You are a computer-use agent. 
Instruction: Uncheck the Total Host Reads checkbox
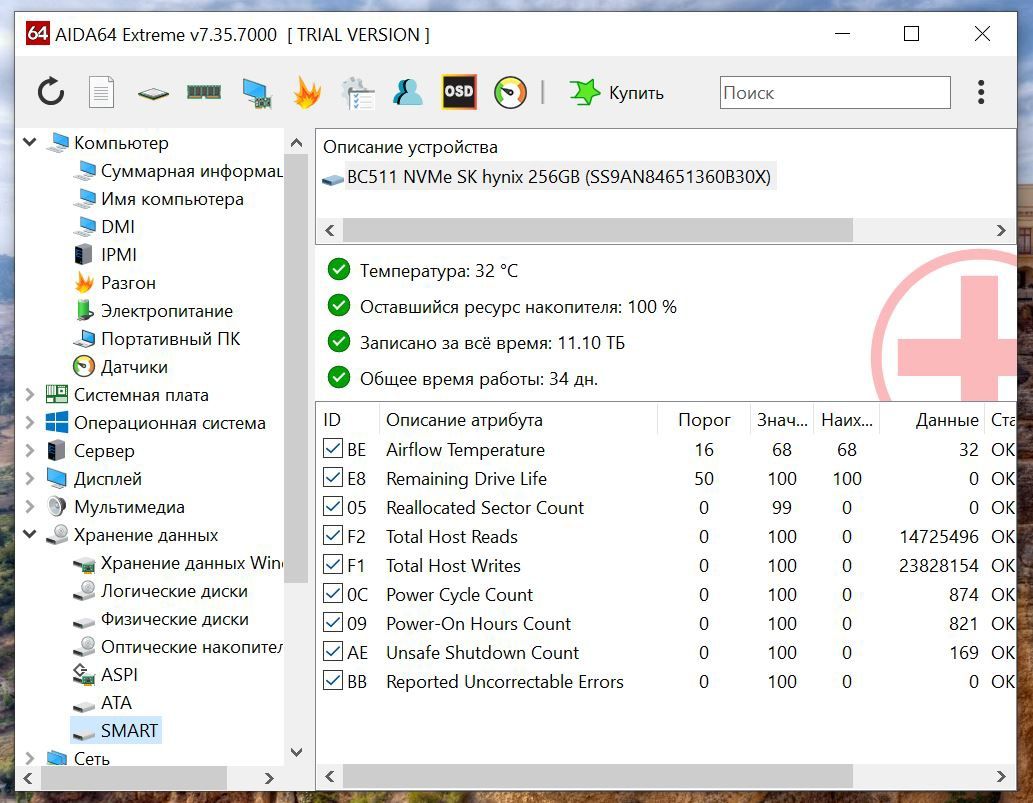click(x=333, y=536)
